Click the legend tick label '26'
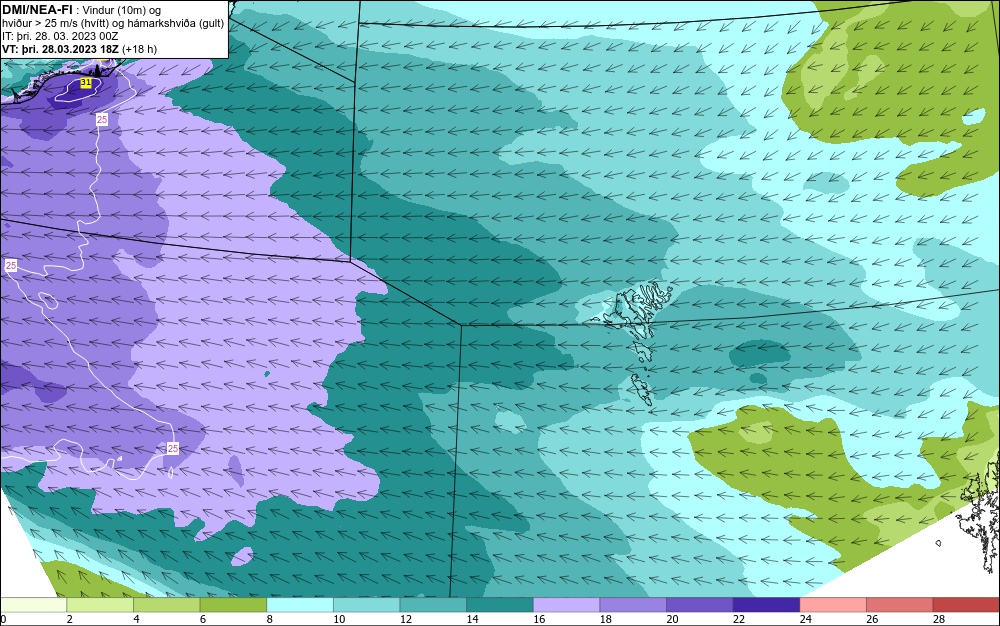The height and width of the screenshot is (626, 1000). 872,619
